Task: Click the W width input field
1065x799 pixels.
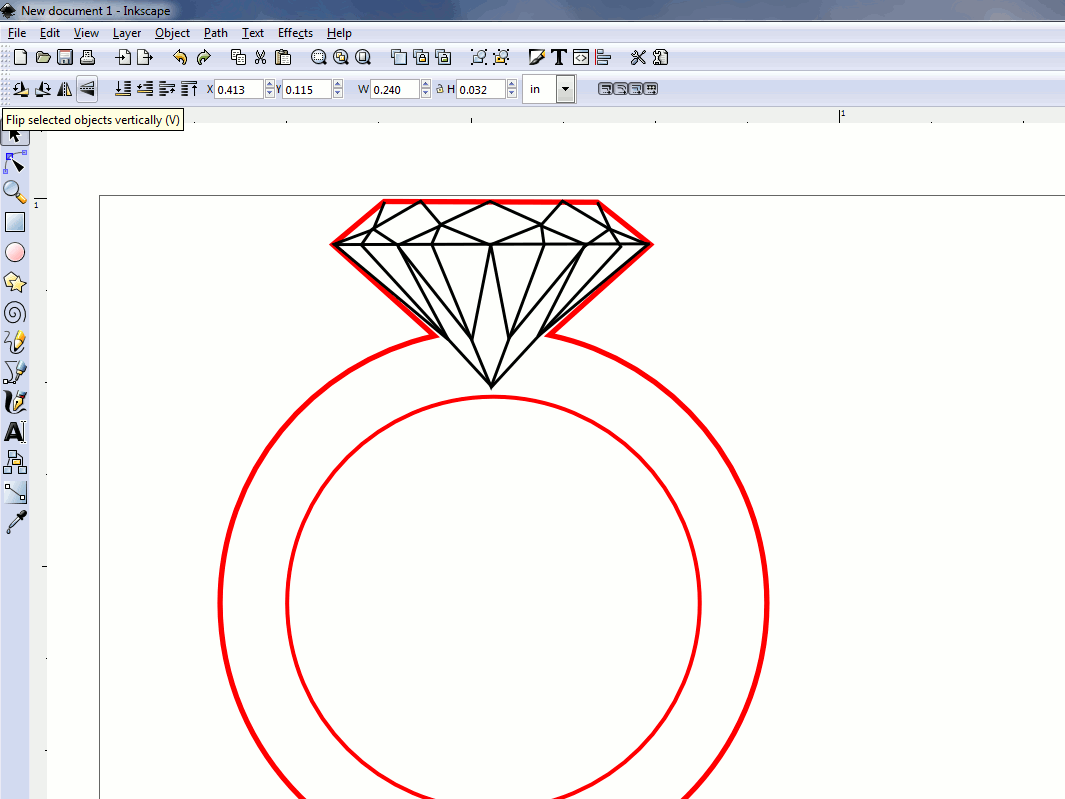Action: [x=394, y=90]
